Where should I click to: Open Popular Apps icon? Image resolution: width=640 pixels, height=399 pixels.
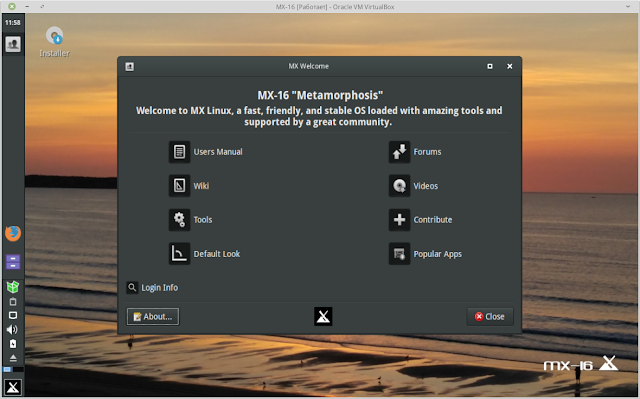(399, 253)
